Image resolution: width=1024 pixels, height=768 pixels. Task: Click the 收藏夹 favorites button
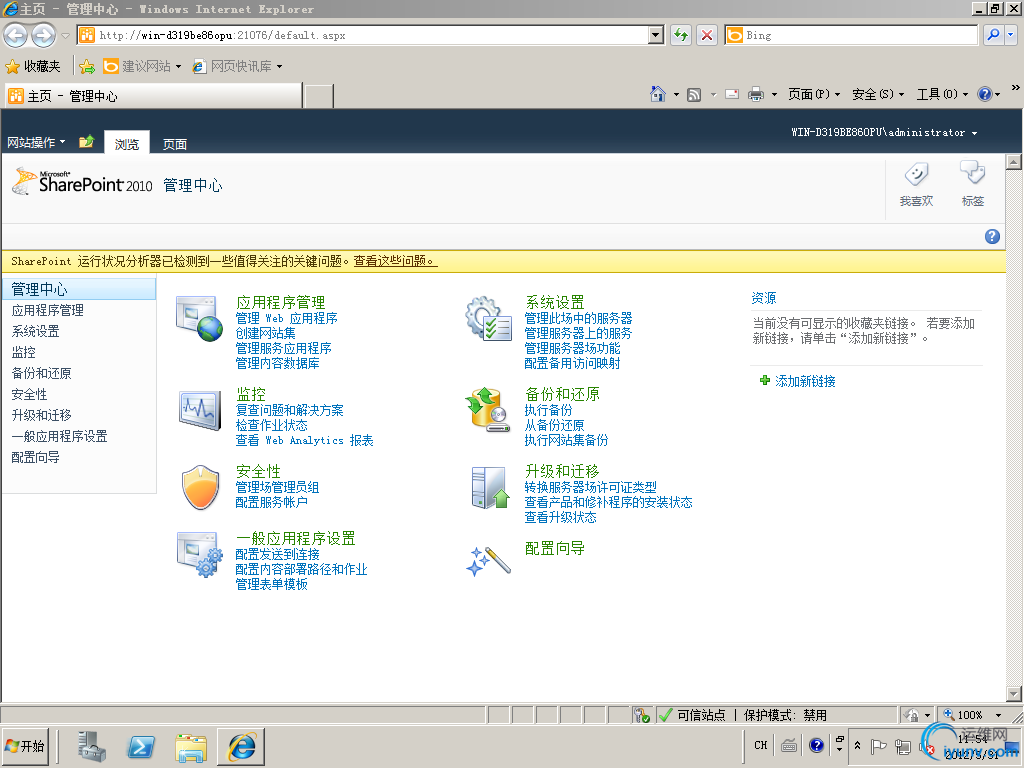coord(33,67)
